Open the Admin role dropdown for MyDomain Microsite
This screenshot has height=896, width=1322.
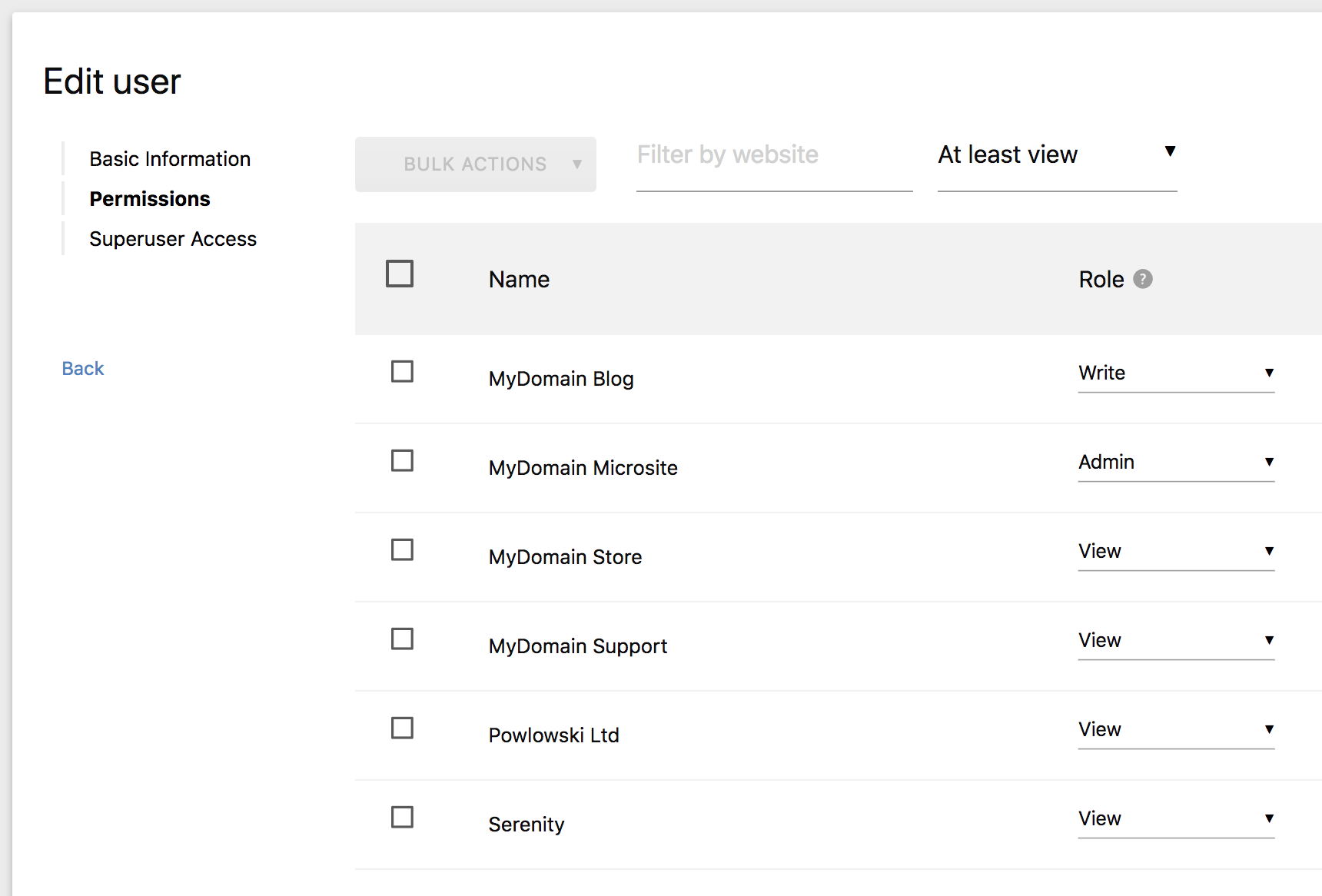(1176, 462)
